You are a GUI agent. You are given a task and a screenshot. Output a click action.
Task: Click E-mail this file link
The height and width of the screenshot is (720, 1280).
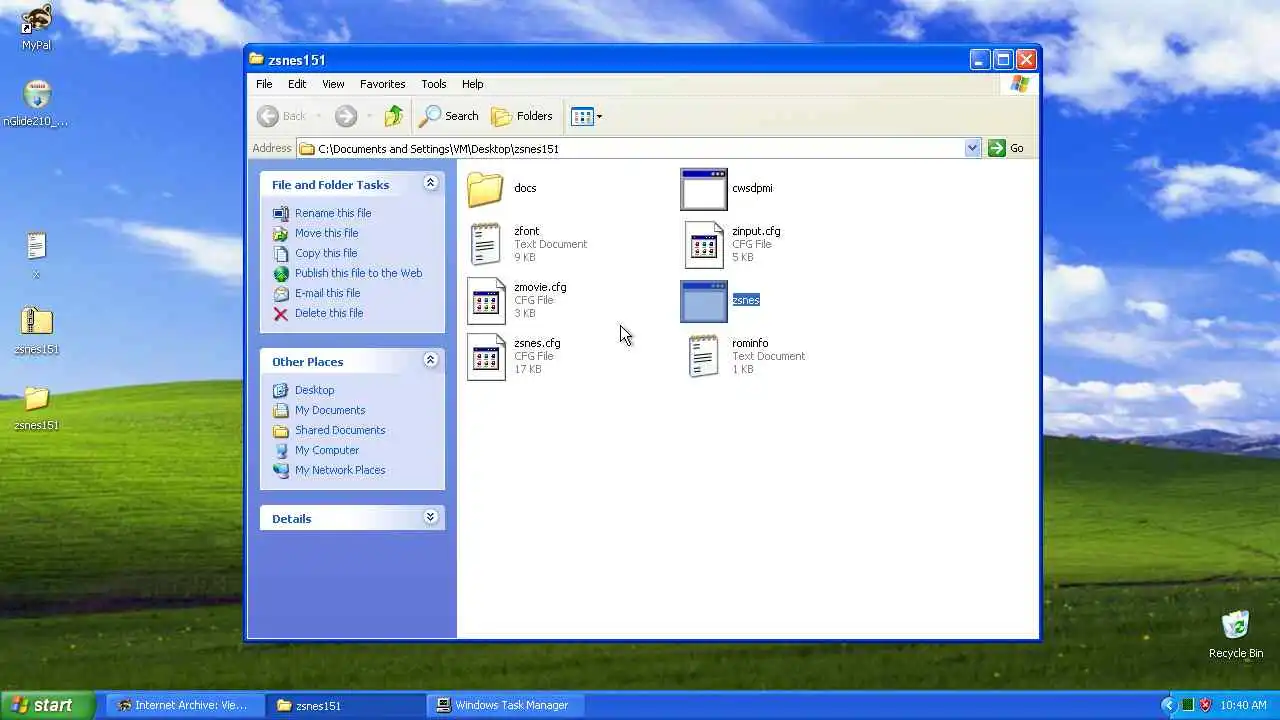coord(327,293)
